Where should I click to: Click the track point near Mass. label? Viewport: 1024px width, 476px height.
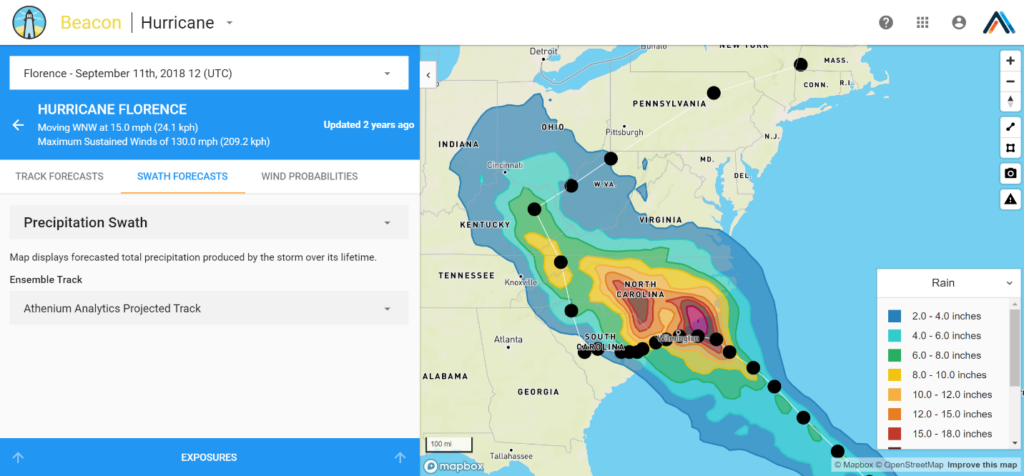coord(801,64)
